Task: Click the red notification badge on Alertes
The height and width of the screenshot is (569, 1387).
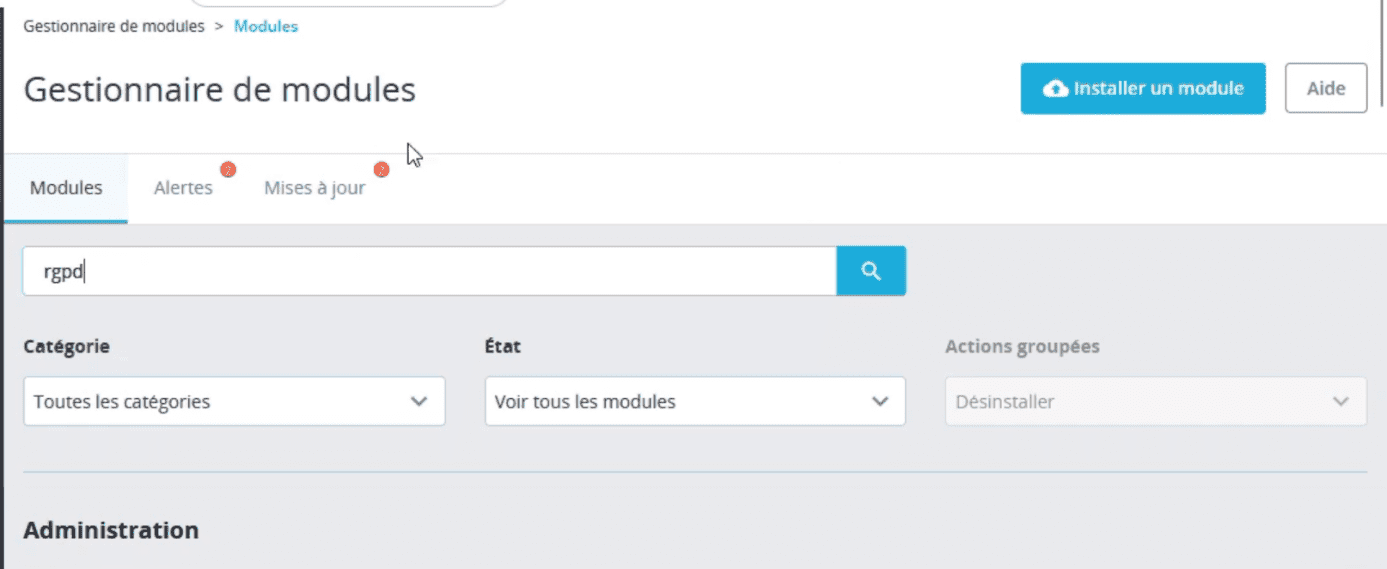Action: click(228, 170)
